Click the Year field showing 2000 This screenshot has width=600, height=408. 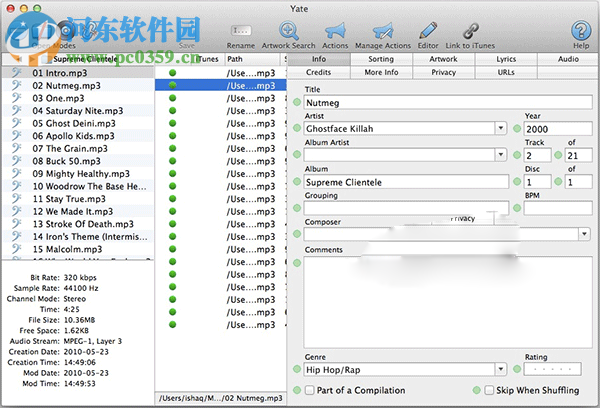(x=558, y=129)
